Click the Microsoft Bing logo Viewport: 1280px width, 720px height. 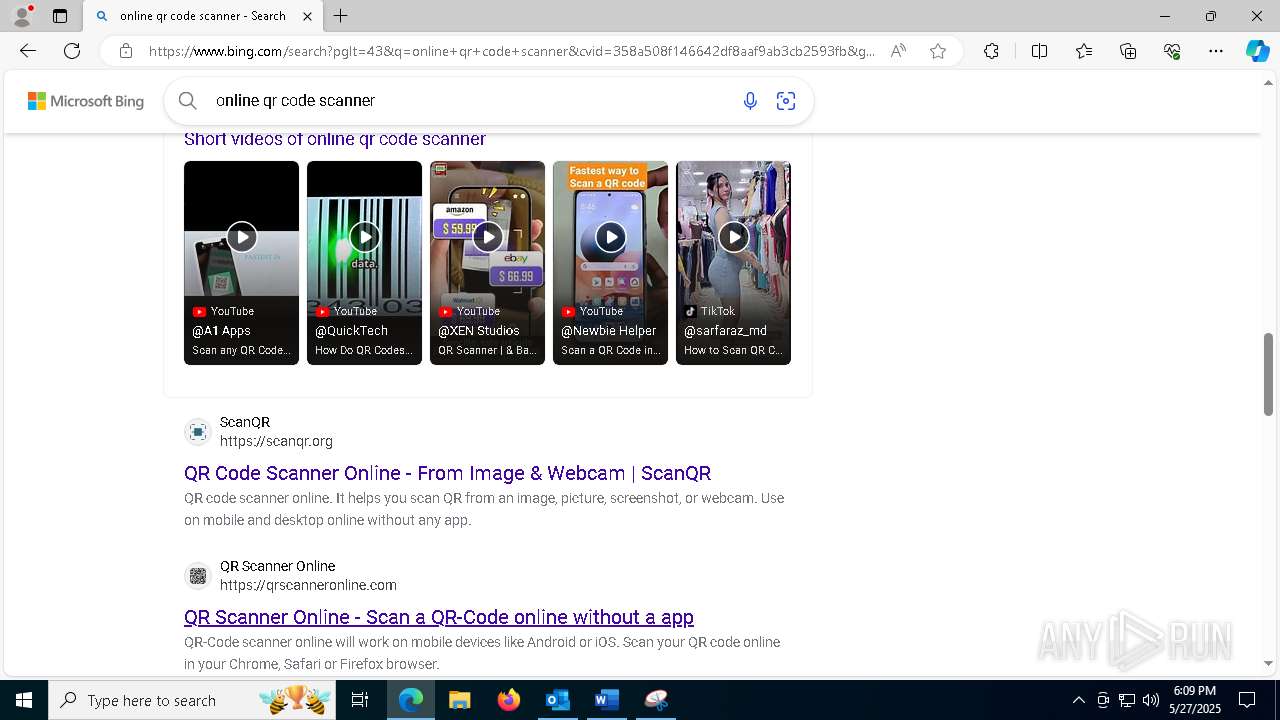coord(86,101)
